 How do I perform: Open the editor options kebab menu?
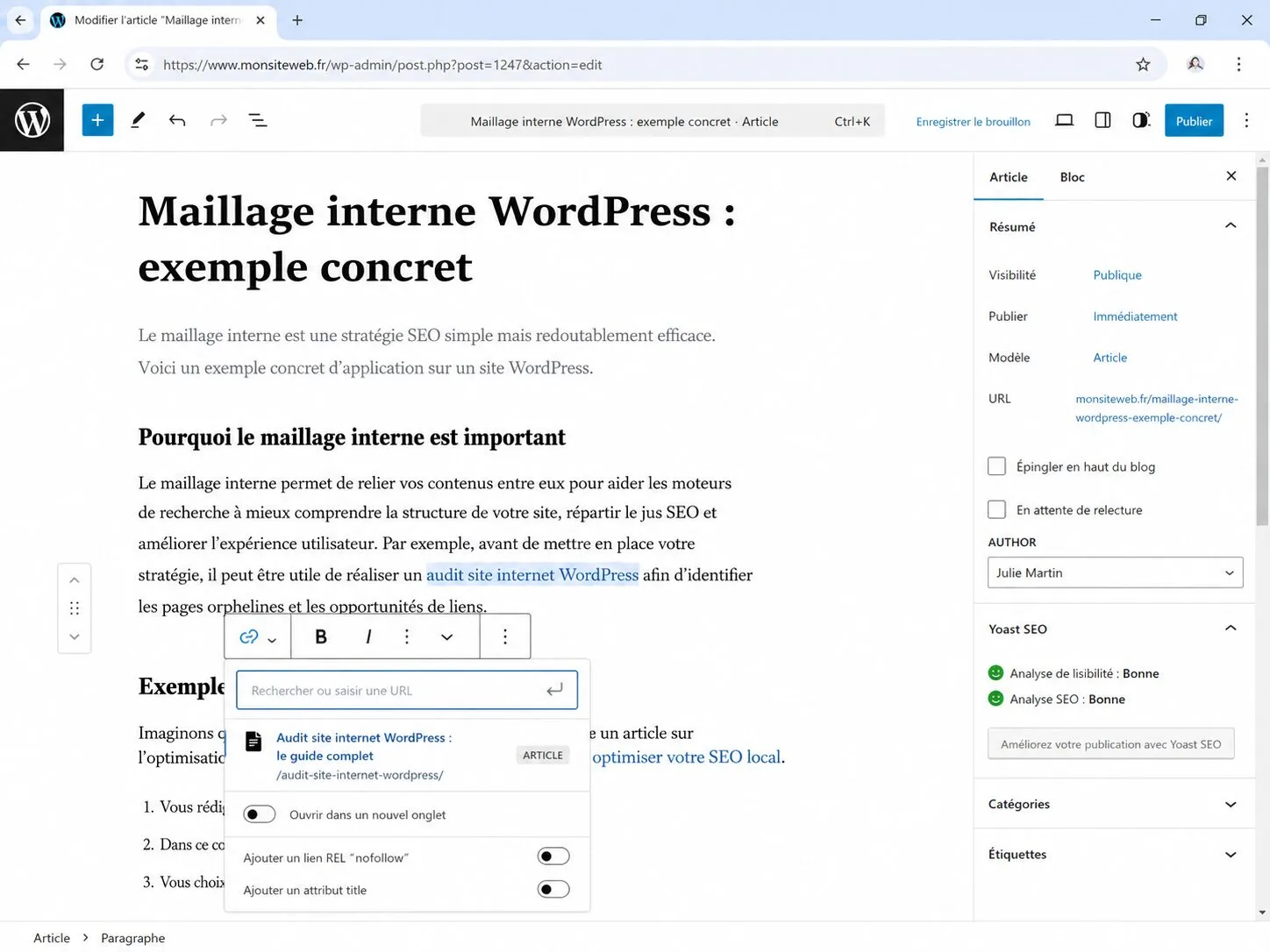click(1246, 121)
